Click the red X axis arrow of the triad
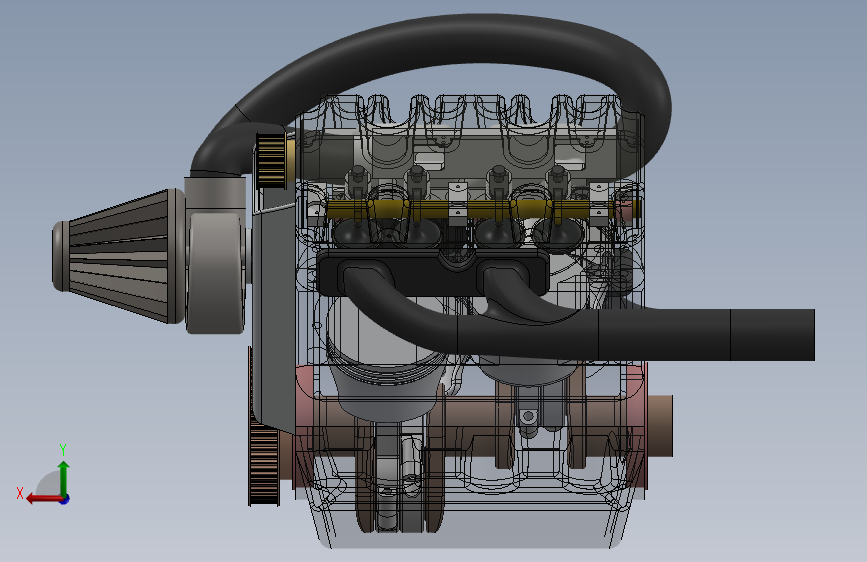Screen dimensions: 867x562 click(x=44, y=499)
